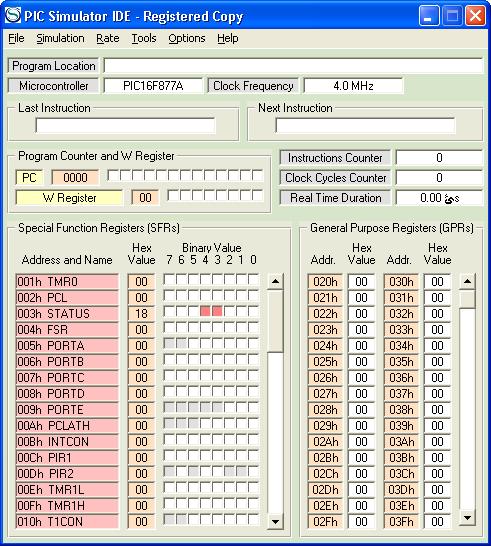
Task: Click SFR list scroll up arrow
Action: pyautogui.click(x=275, y=281)
